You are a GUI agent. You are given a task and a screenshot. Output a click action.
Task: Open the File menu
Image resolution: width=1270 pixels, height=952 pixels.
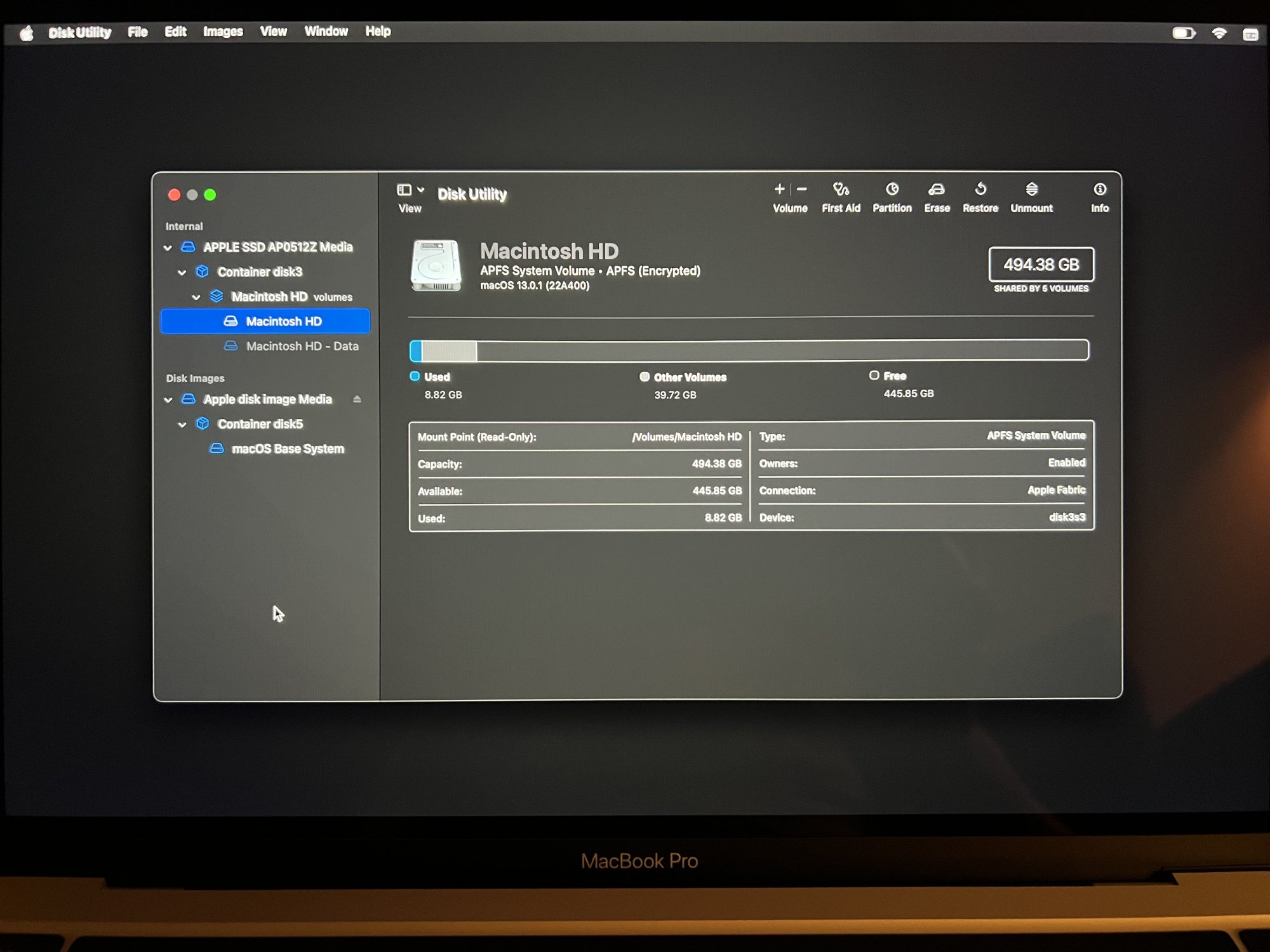click(x=138, y=32)
